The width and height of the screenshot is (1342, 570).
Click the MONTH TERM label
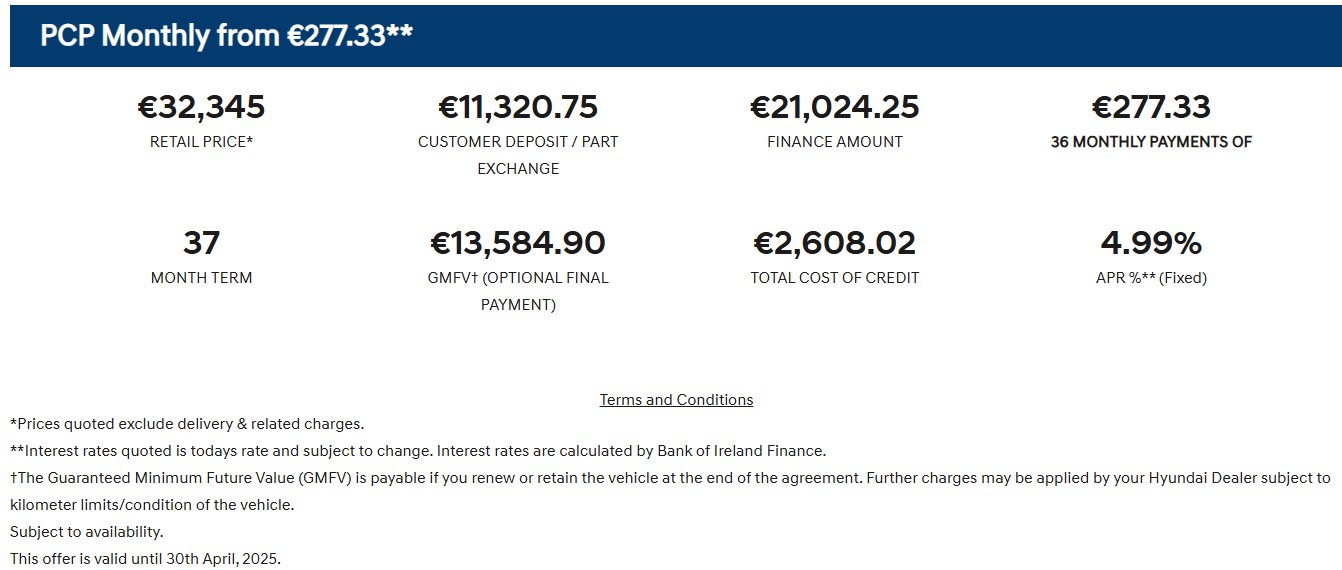point(201,278)
